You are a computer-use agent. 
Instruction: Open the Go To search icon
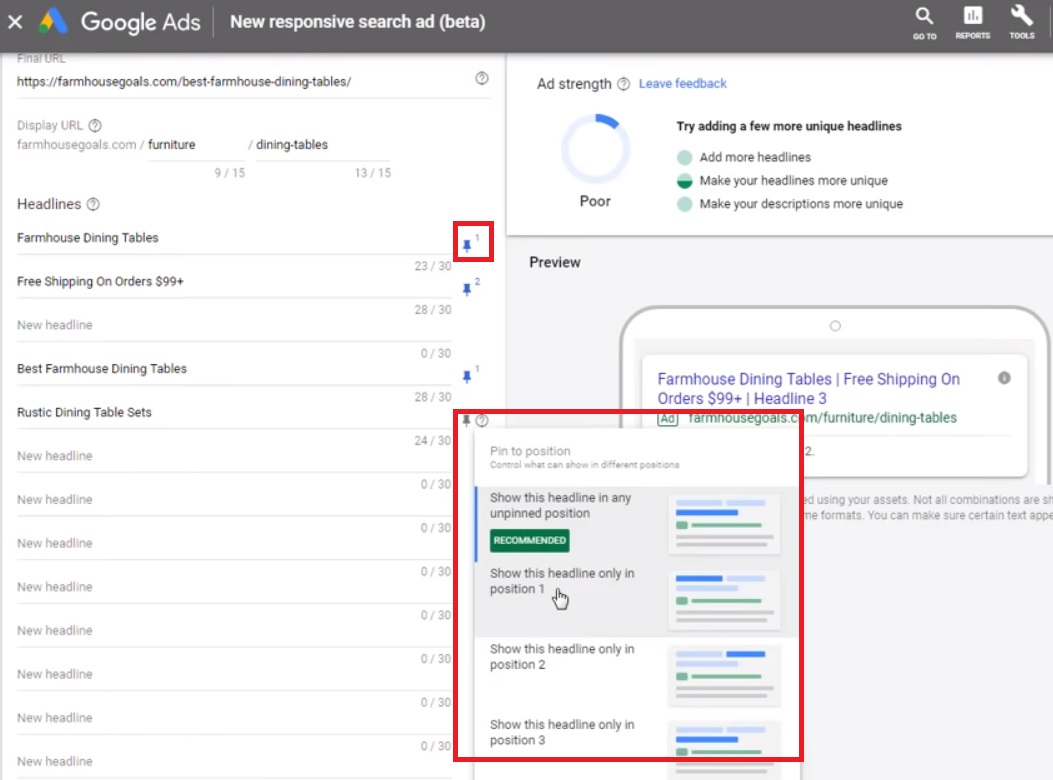point(924,23)
